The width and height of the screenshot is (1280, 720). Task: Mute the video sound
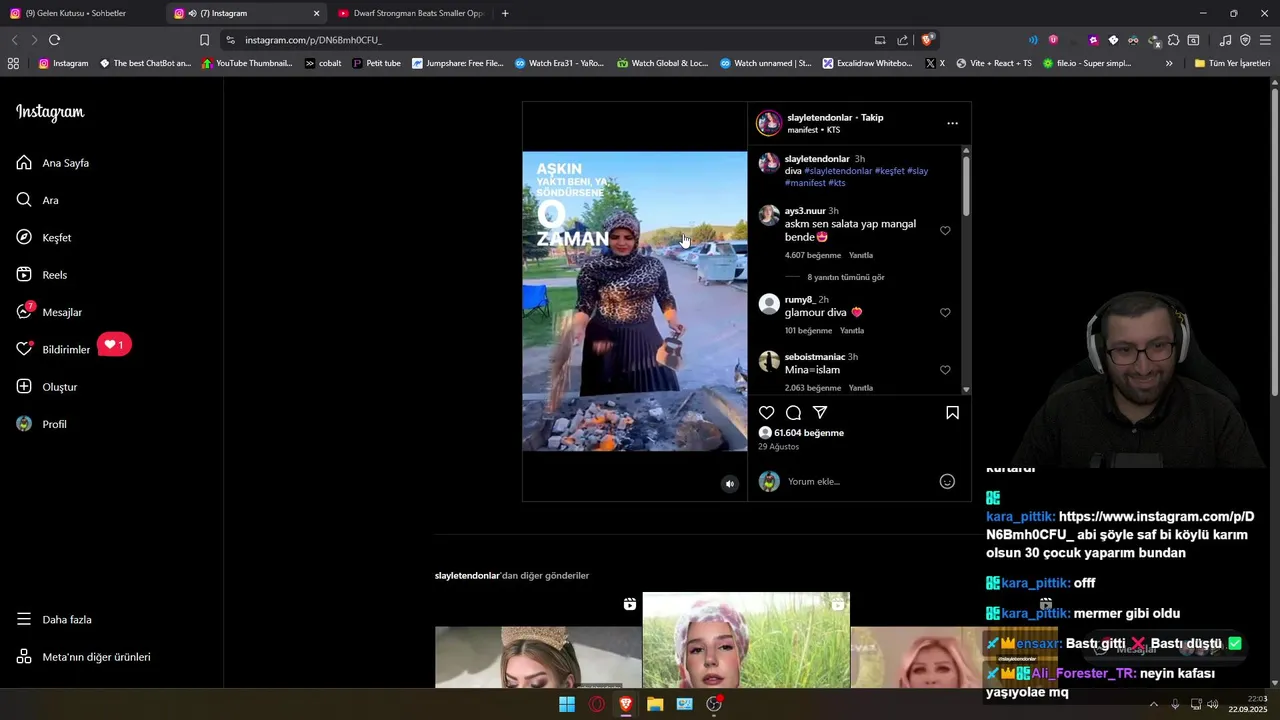(729, 484)
